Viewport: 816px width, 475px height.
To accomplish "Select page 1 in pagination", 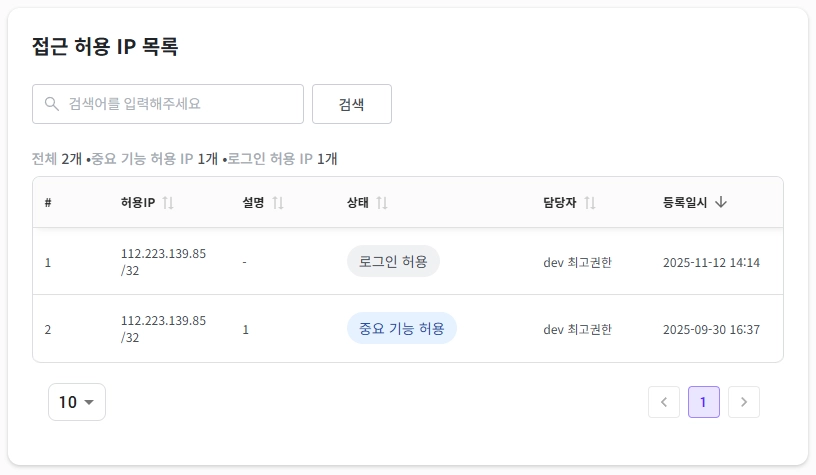I will pyautogui.click(x=704, y=402).
